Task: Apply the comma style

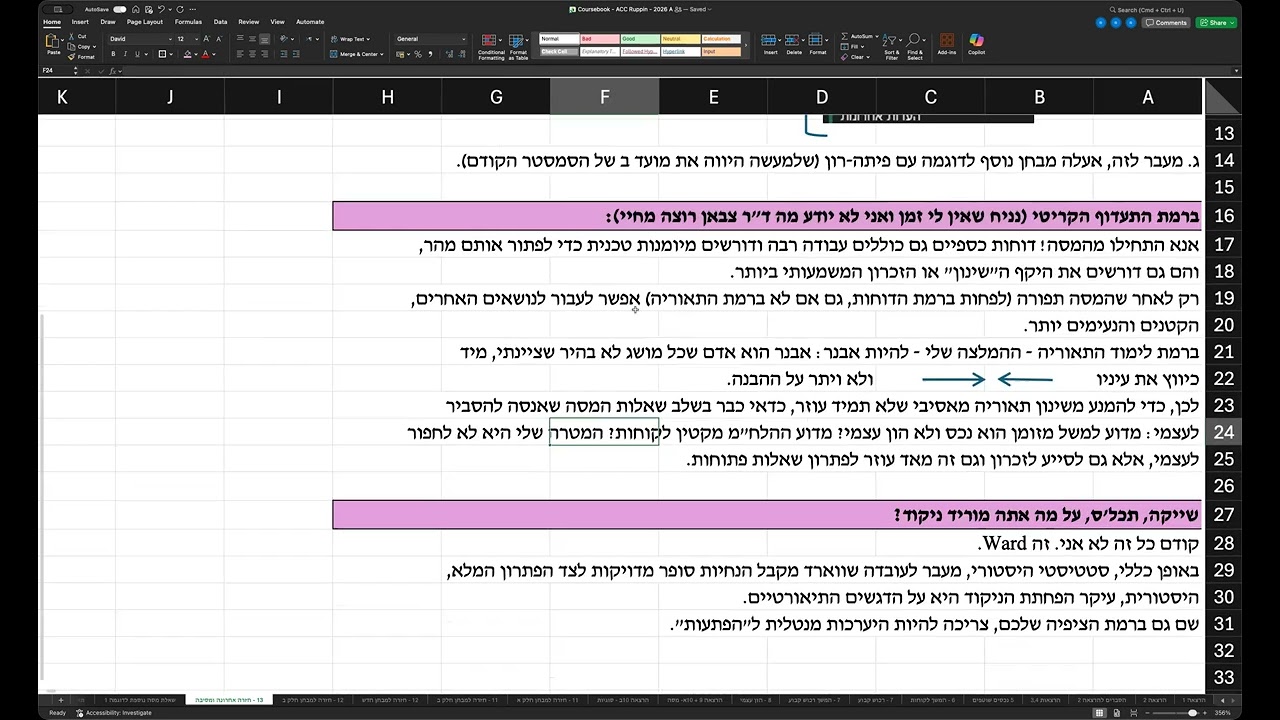Action: pyautogui.click(x=431, y=54)
